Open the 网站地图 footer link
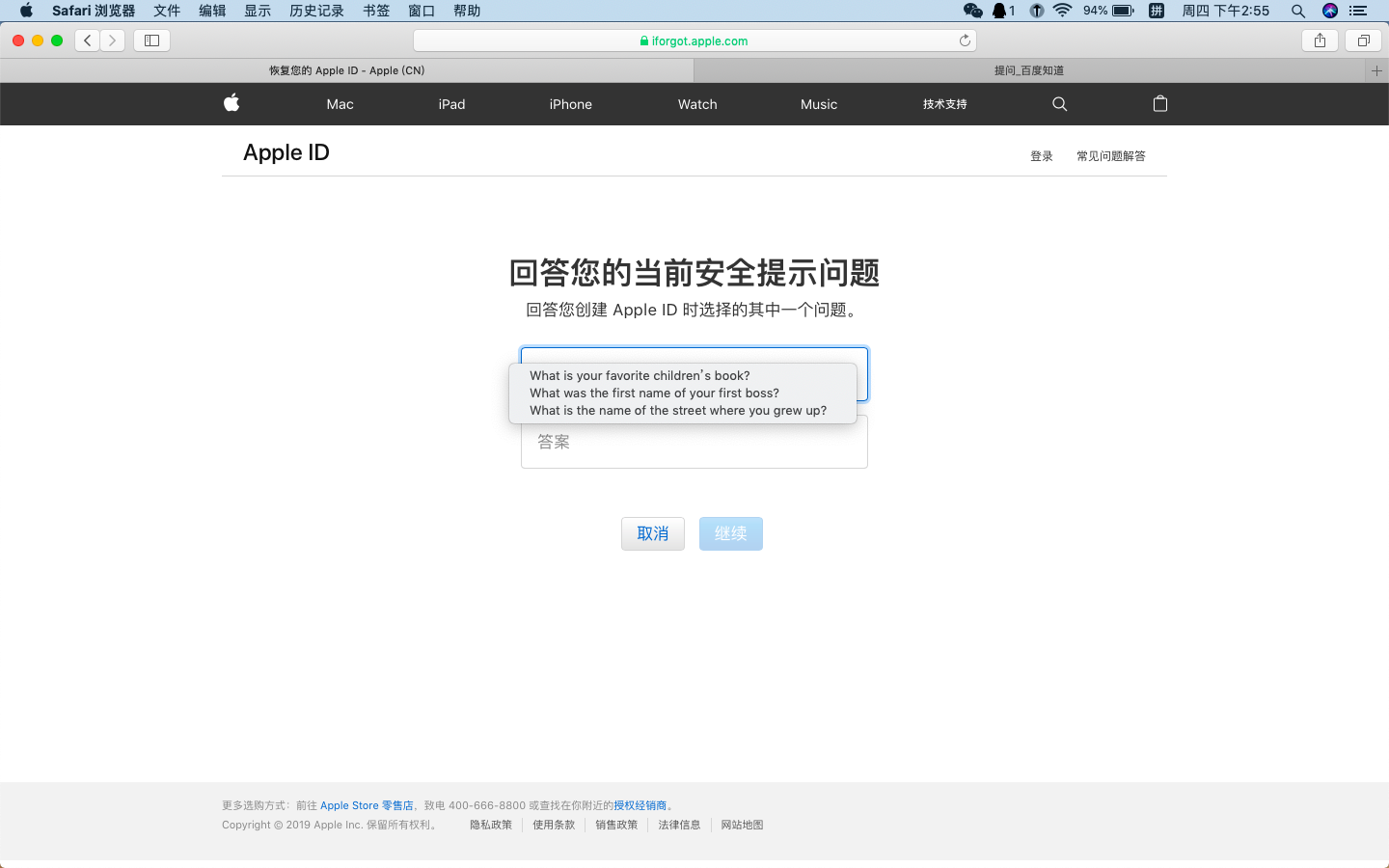The width and height of the screenshot is (1389, 868). point(742,825)
